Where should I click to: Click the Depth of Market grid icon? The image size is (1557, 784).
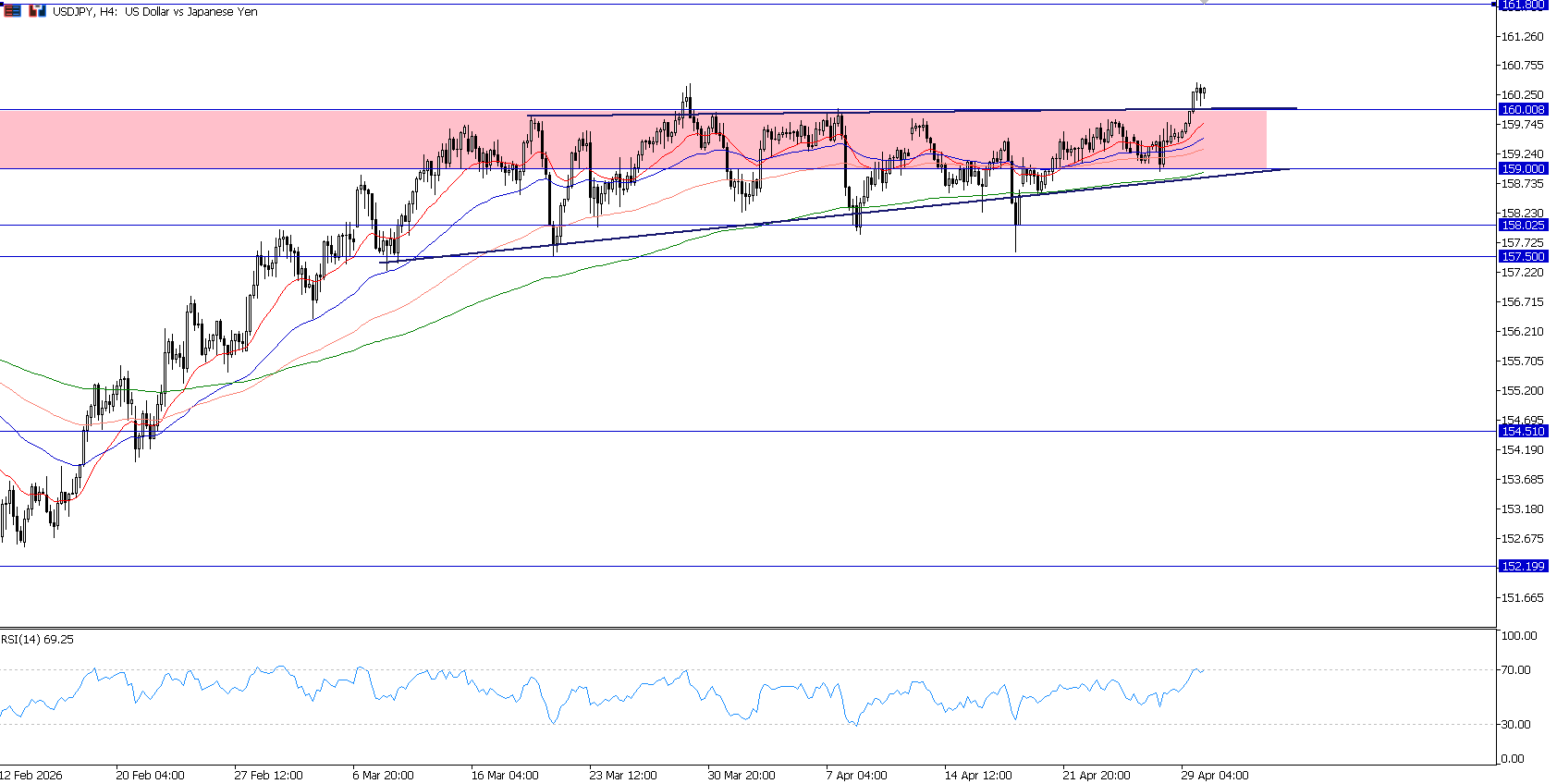pyautogui.click(x=13, y=11)
